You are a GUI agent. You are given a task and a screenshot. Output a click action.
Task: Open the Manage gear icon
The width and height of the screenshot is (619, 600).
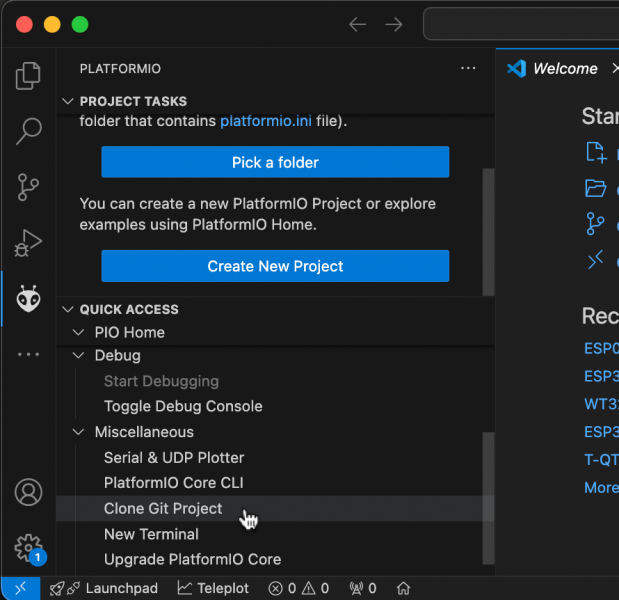[28, 547]
